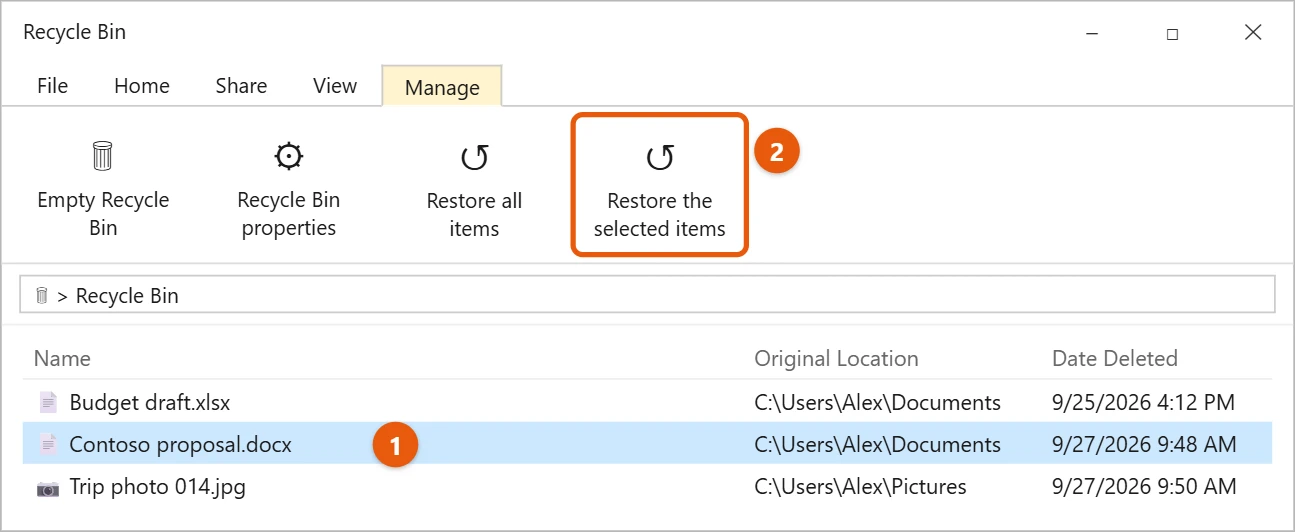Click the recycle bin icon in address bar
The width and height of the screenshot is (1295, 532).
coord(42,295)
